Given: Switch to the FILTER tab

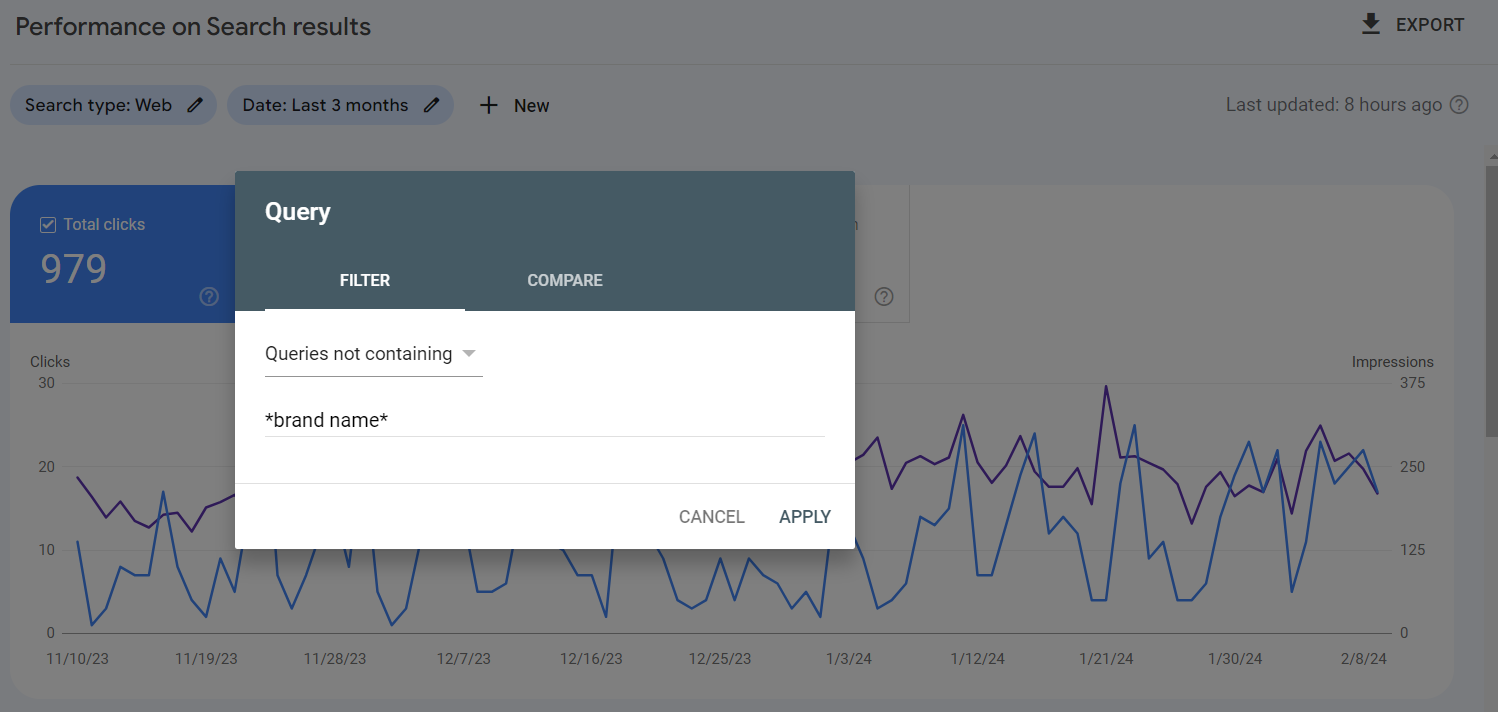Looking at the screenshot, I should click(365, 281).
